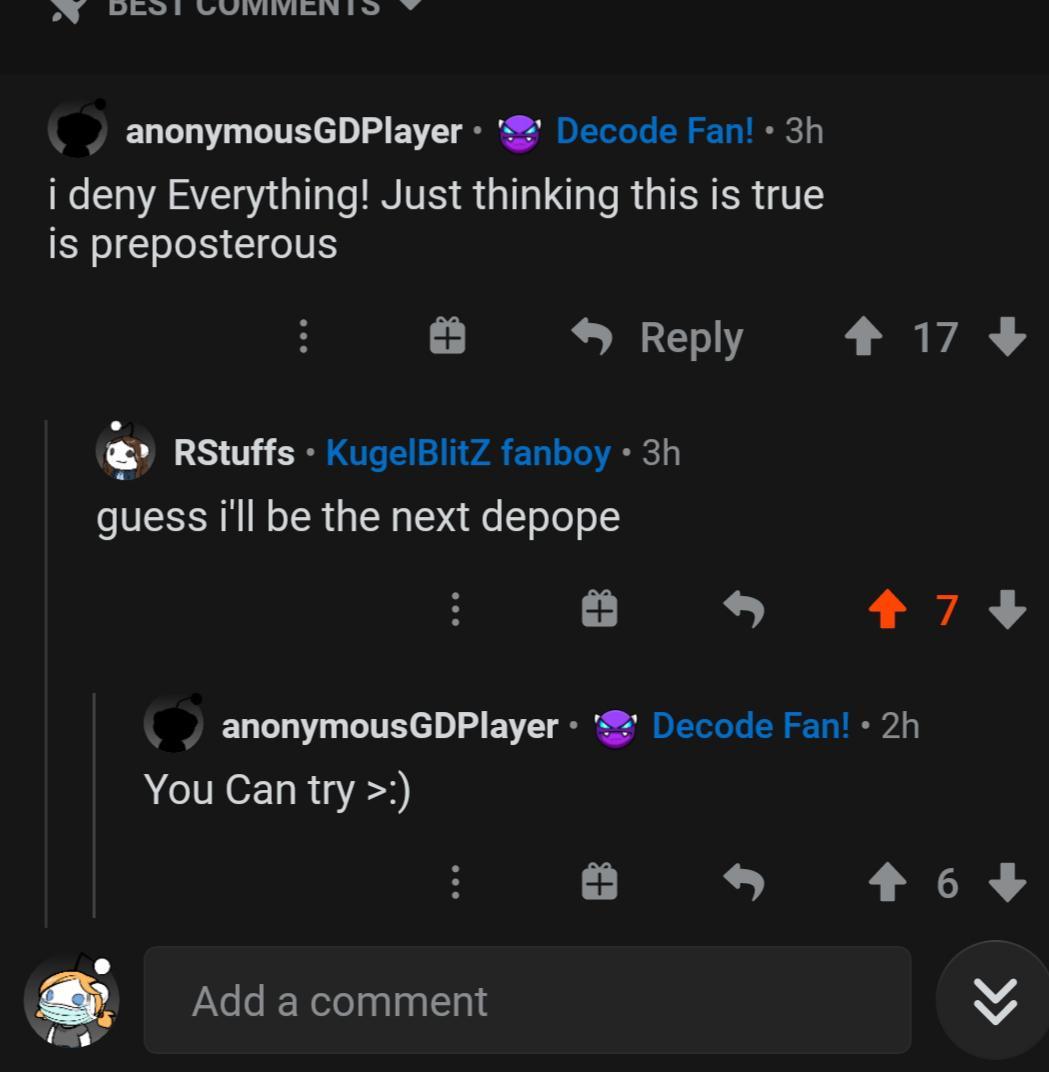
Task: Downvote the 'i deny Everything!' comment
Action: coord(1007,337)
